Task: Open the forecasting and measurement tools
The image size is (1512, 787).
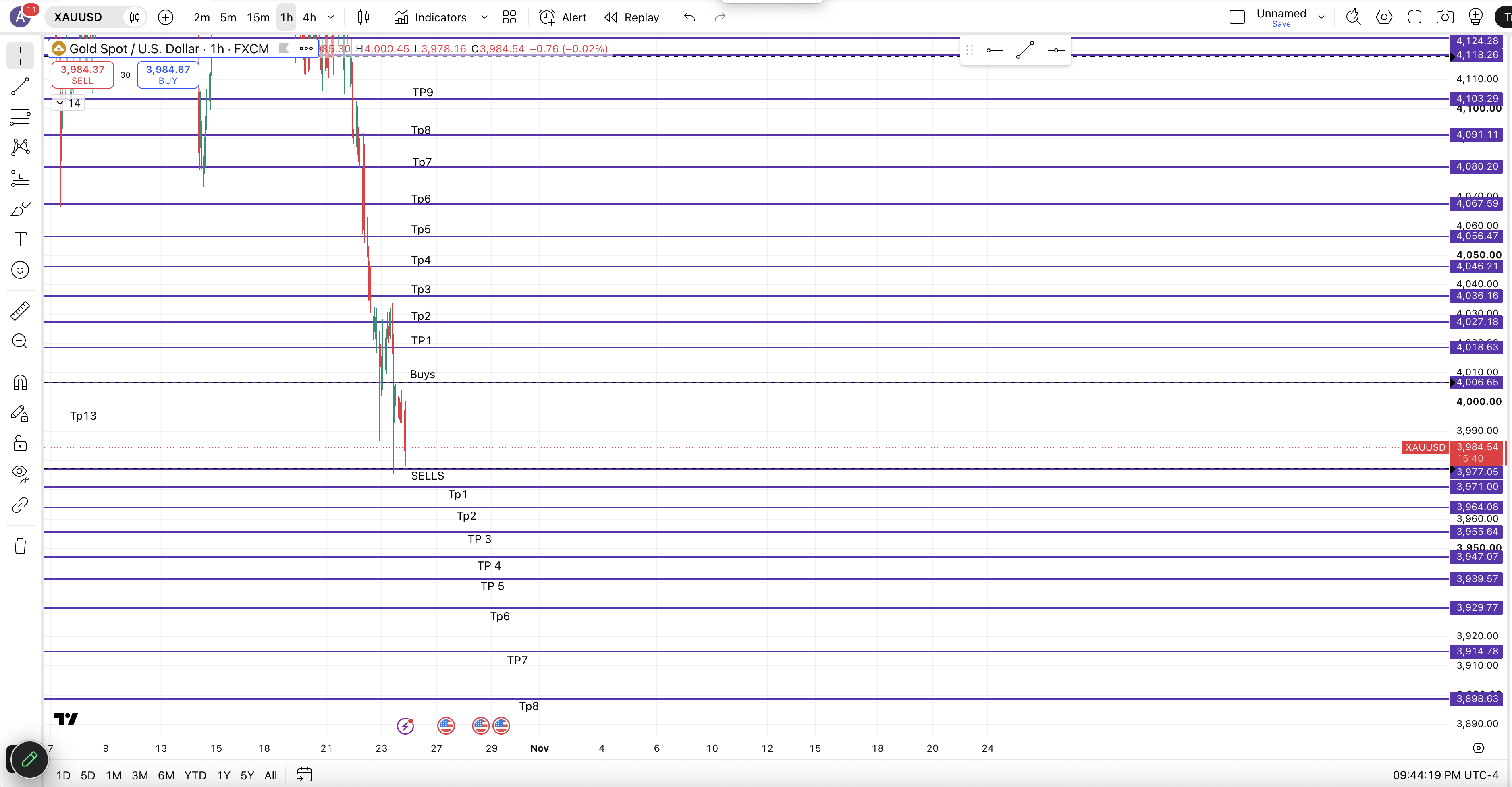Action: 20,178
